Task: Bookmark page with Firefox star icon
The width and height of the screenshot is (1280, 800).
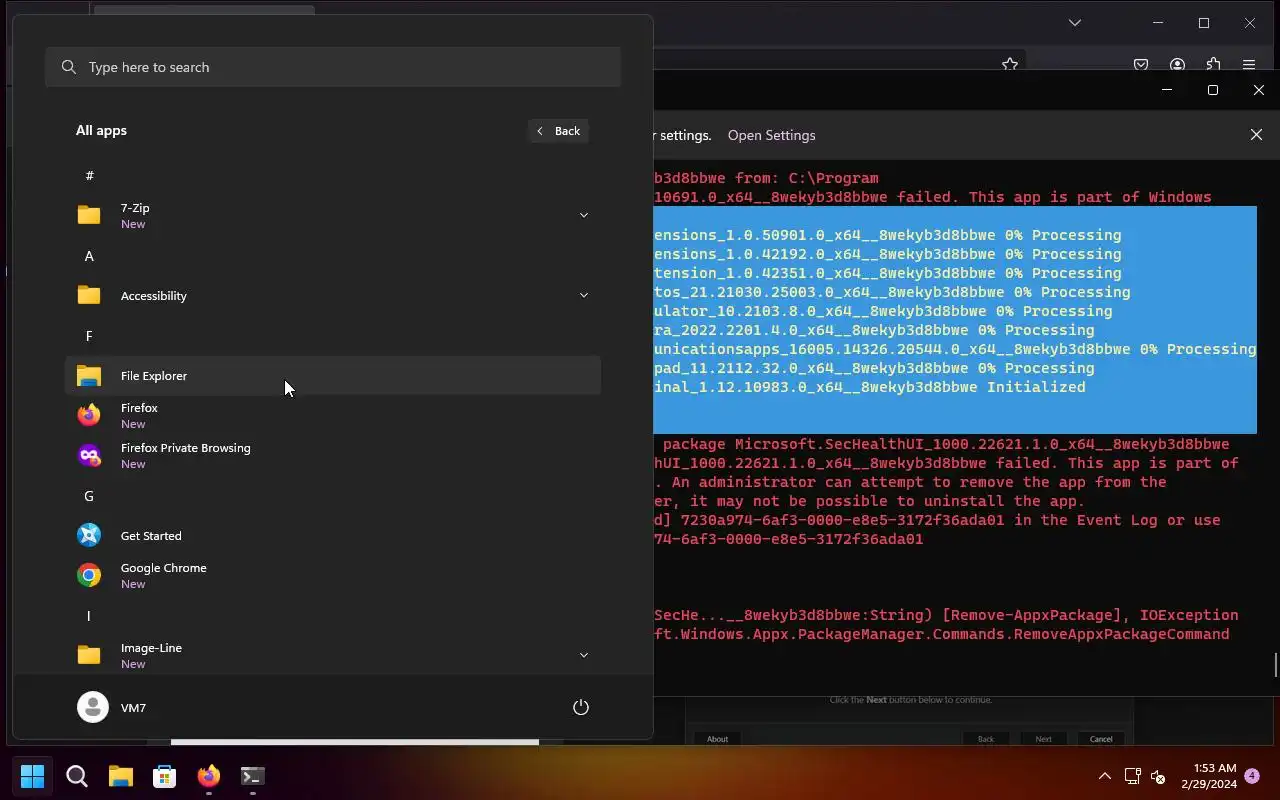Action: point(1010,64)
